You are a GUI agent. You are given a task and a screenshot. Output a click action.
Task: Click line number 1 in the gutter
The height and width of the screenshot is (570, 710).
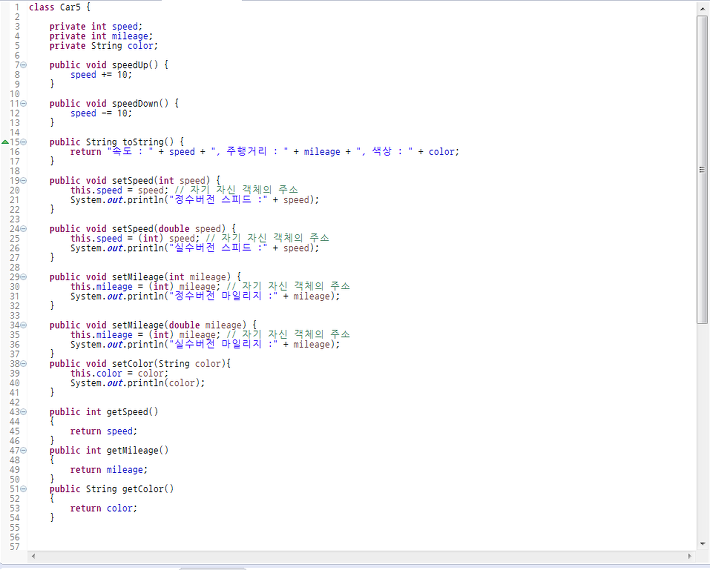[x=17, y=7]
